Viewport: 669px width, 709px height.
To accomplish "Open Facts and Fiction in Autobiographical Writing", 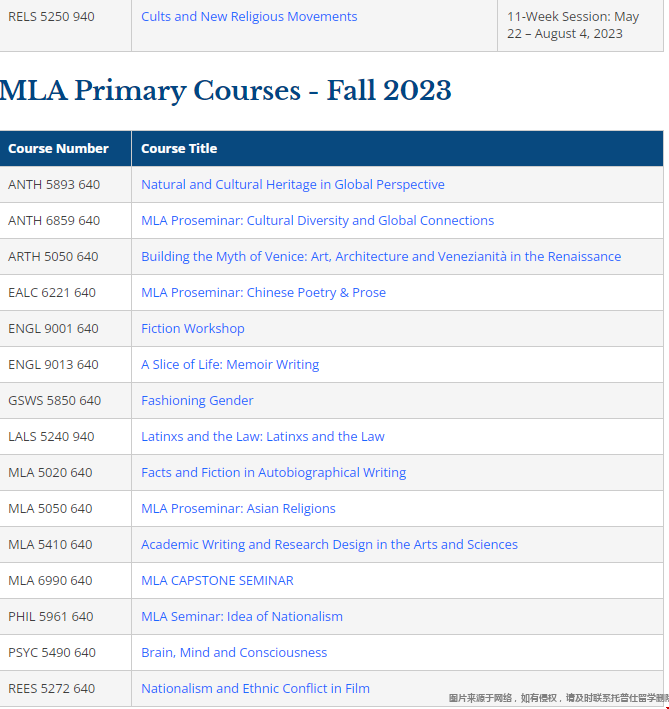I will coord(273,473).
